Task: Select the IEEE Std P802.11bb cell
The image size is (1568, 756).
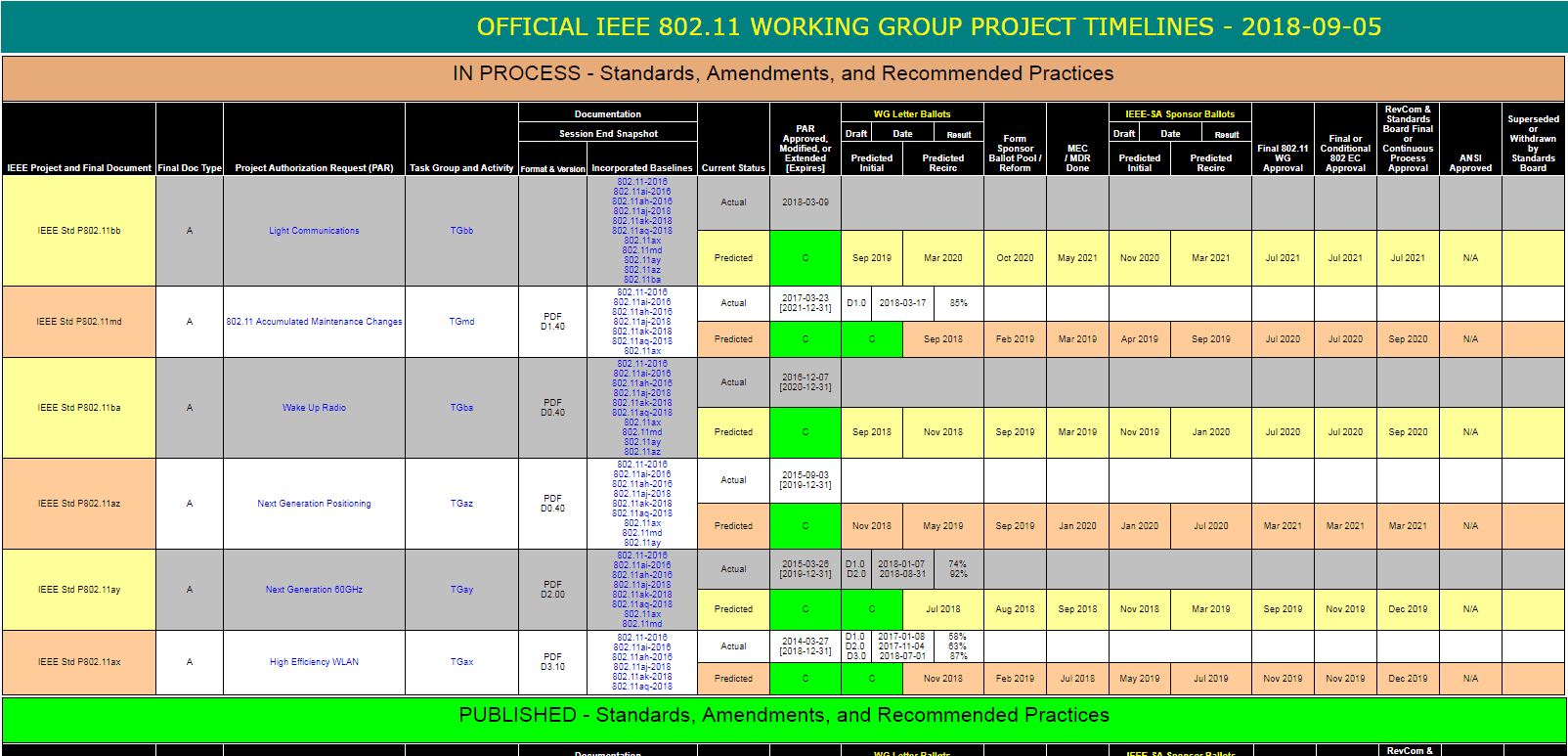Action: pos(79,231)
